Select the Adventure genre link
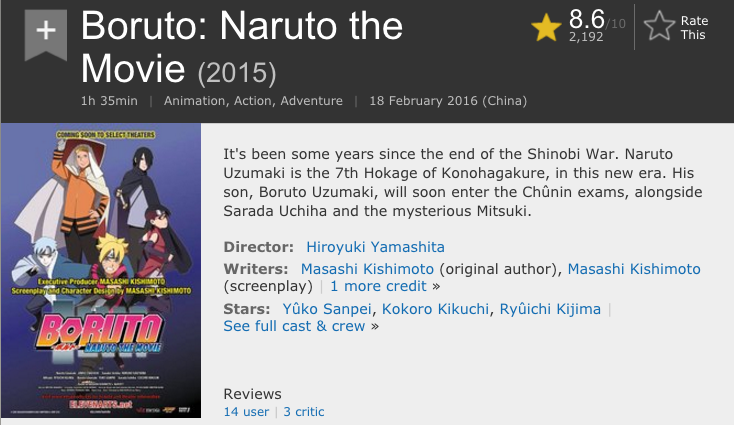734x425 pixels. click(x=311, y=101)
